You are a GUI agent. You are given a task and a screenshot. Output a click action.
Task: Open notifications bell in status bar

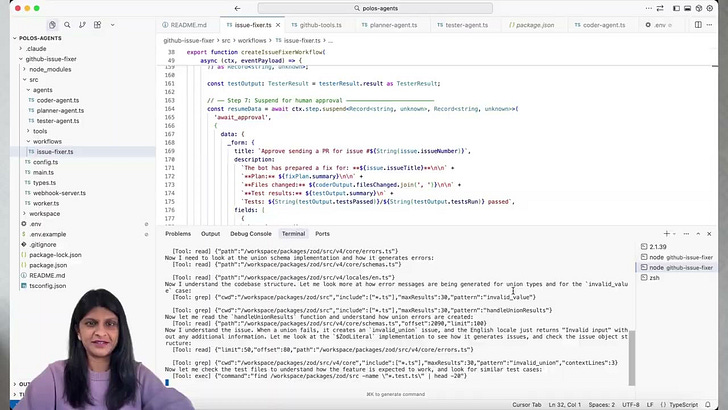tap(708, 405)
